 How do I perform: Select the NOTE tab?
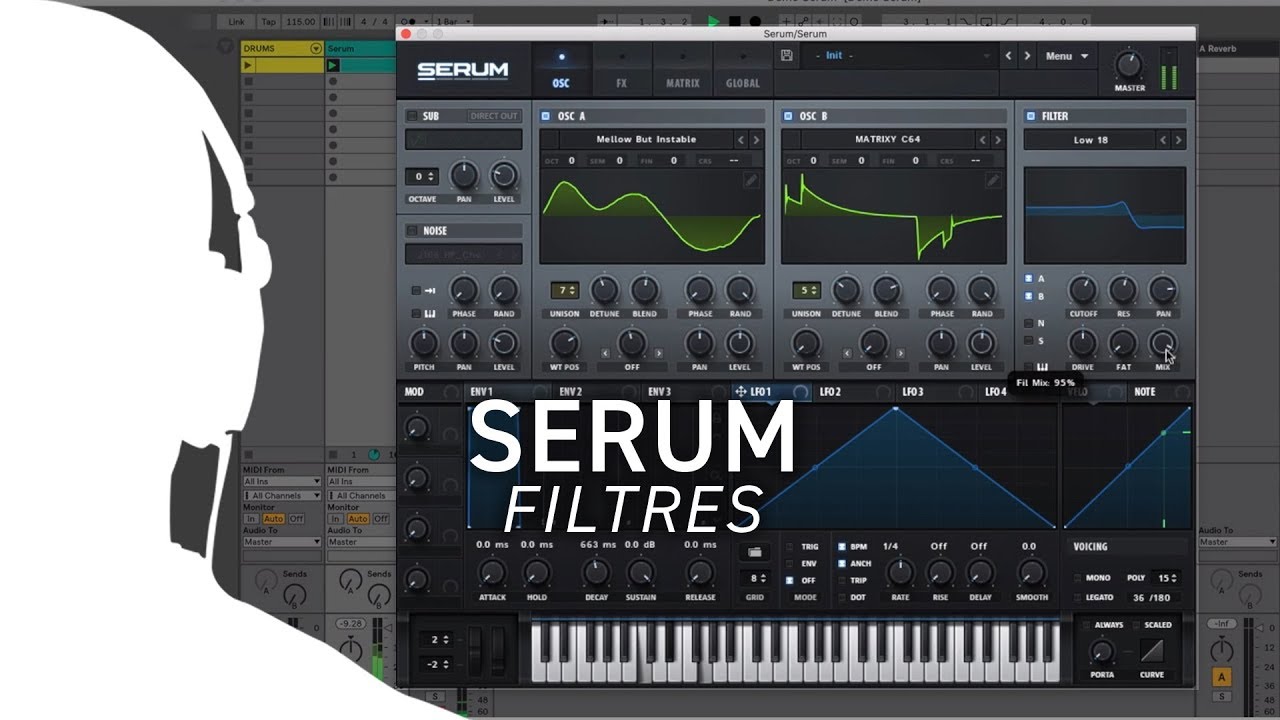(x=1145, y=392)
